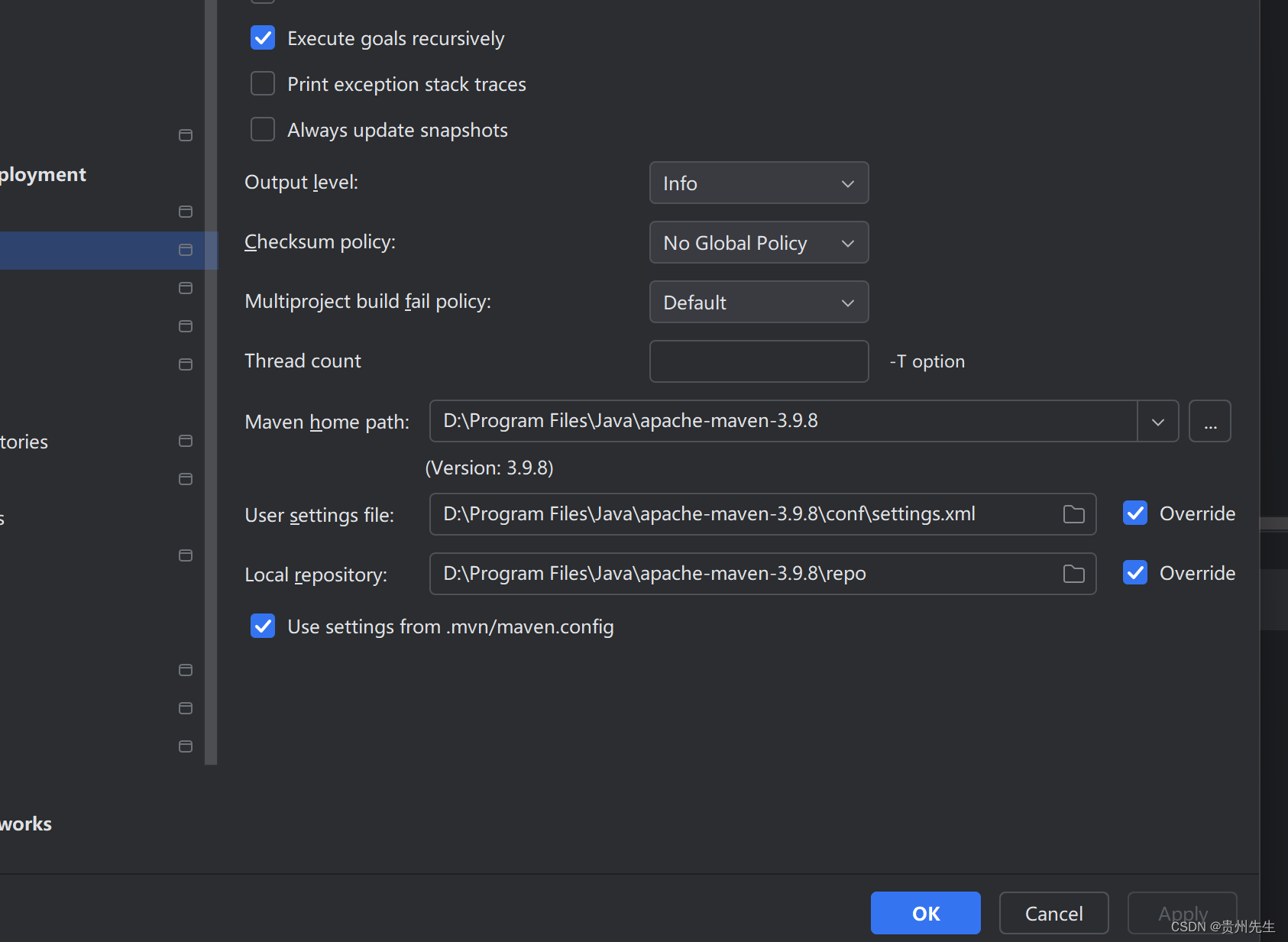Image resolution: width=1288 pixels, height=942 pixels.
Task: Click folder icon in Local repository field
Action: tap(1074, 575)
